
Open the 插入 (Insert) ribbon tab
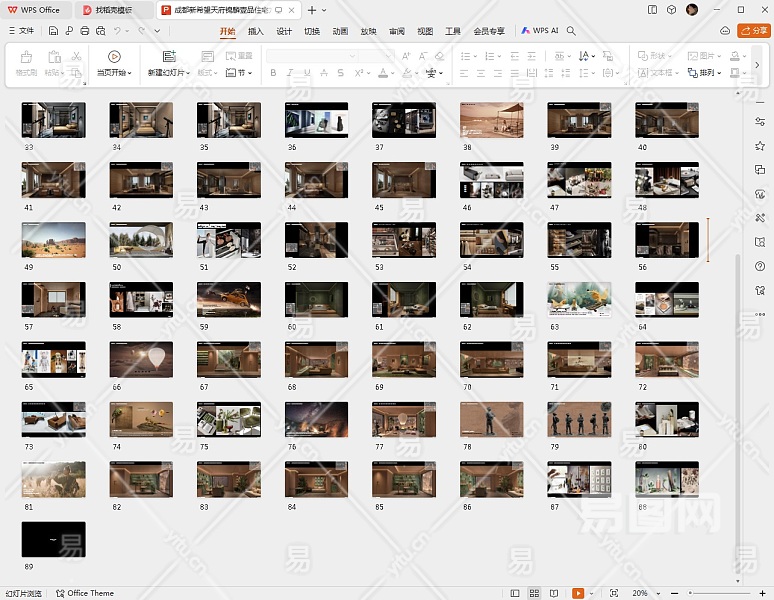pyautogui.click(x=256, y=31)
